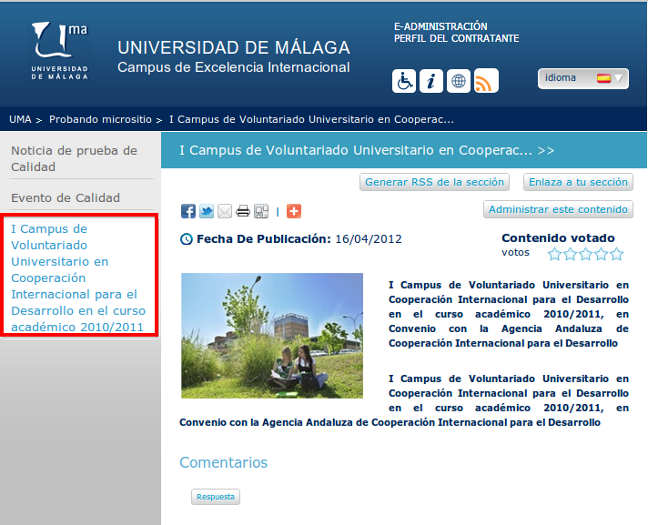Select Evento de Calidad sidebar item
The image size is (648, 525).
(65, 198)
